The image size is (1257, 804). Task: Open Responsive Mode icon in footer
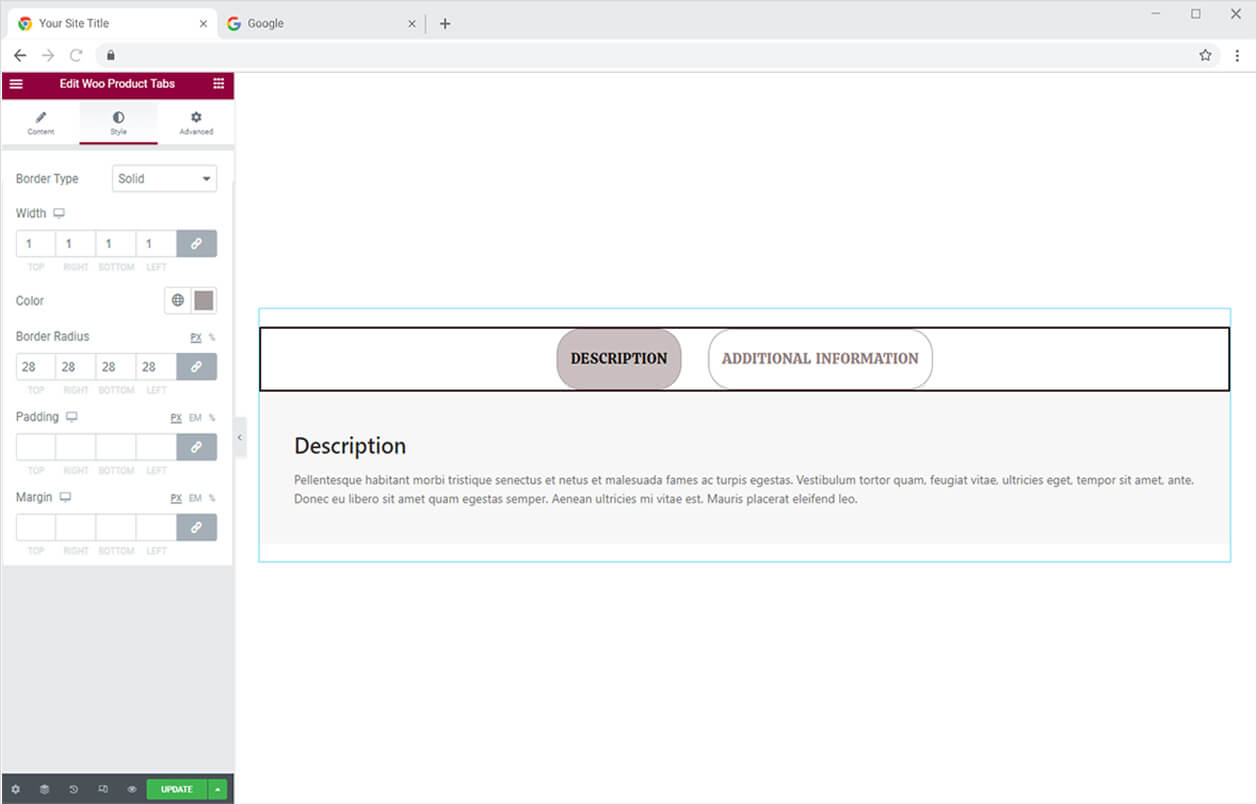point(102,789)
